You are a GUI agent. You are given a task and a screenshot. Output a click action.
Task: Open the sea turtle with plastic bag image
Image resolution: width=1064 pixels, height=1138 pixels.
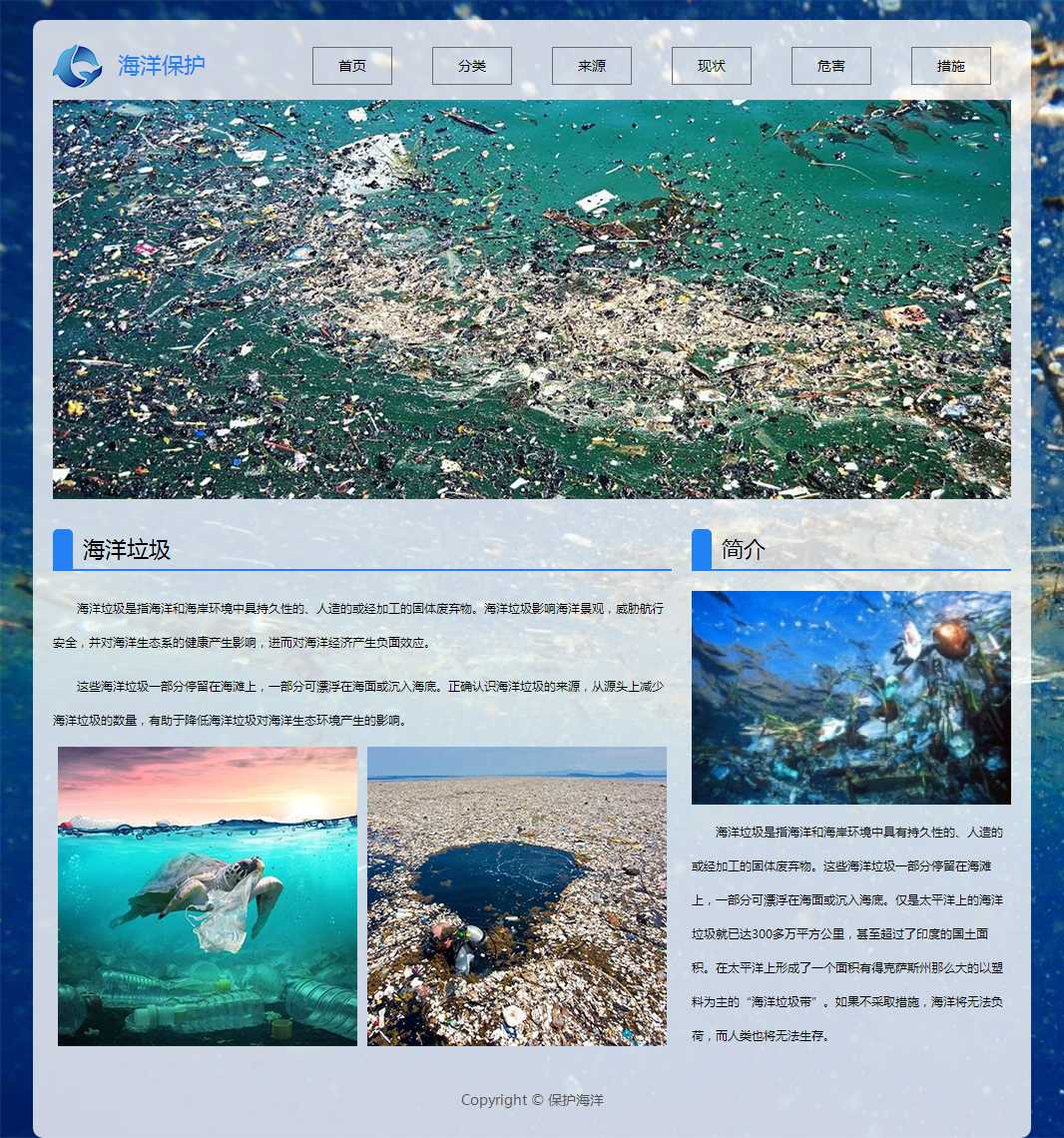[208, 896]
